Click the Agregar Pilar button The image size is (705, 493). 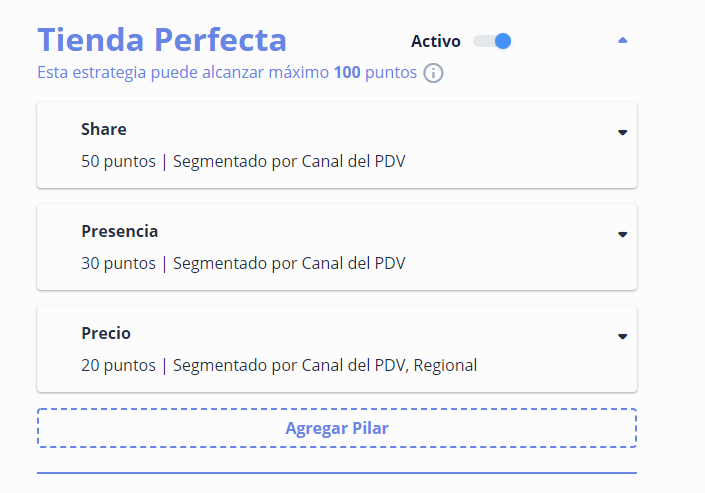click(336, 428)
